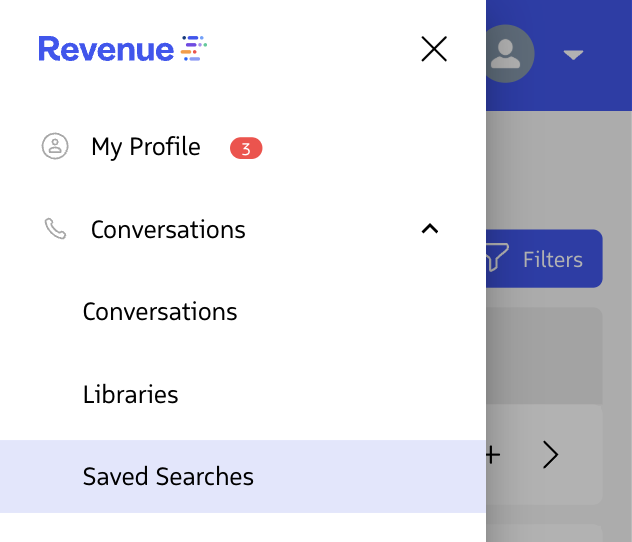This screenshot has width=632, height=542.
Task: Select the Conversations parent menu label
Action: (x=168, y=230)
